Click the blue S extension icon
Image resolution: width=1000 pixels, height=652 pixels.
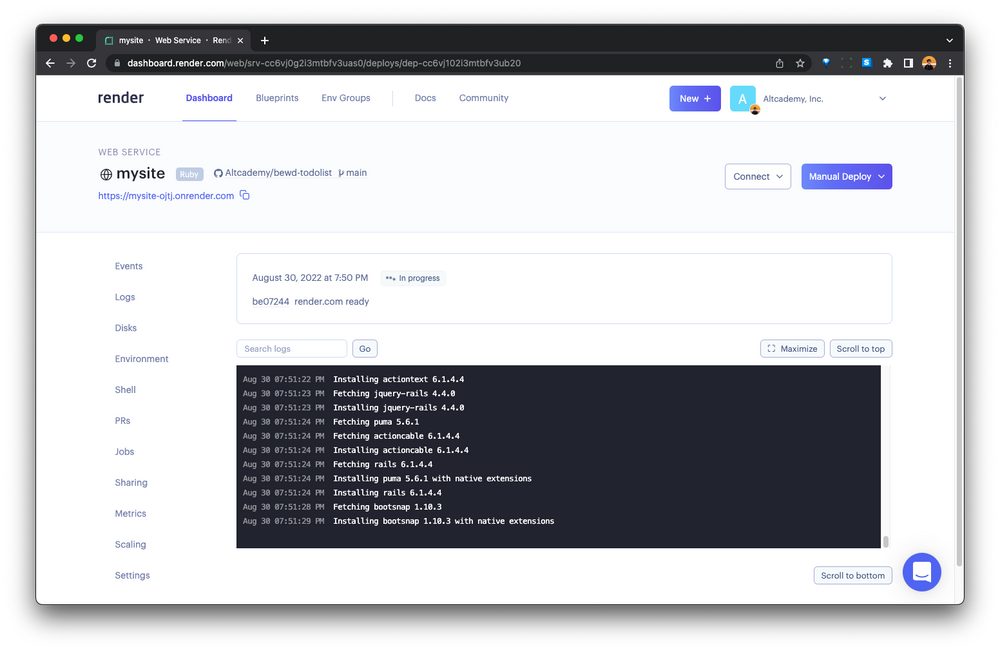(867, 63)
